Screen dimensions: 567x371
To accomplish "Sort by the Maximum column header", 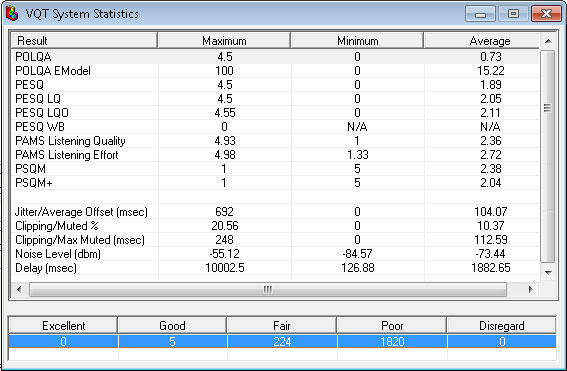I will [x=224, y=40].
